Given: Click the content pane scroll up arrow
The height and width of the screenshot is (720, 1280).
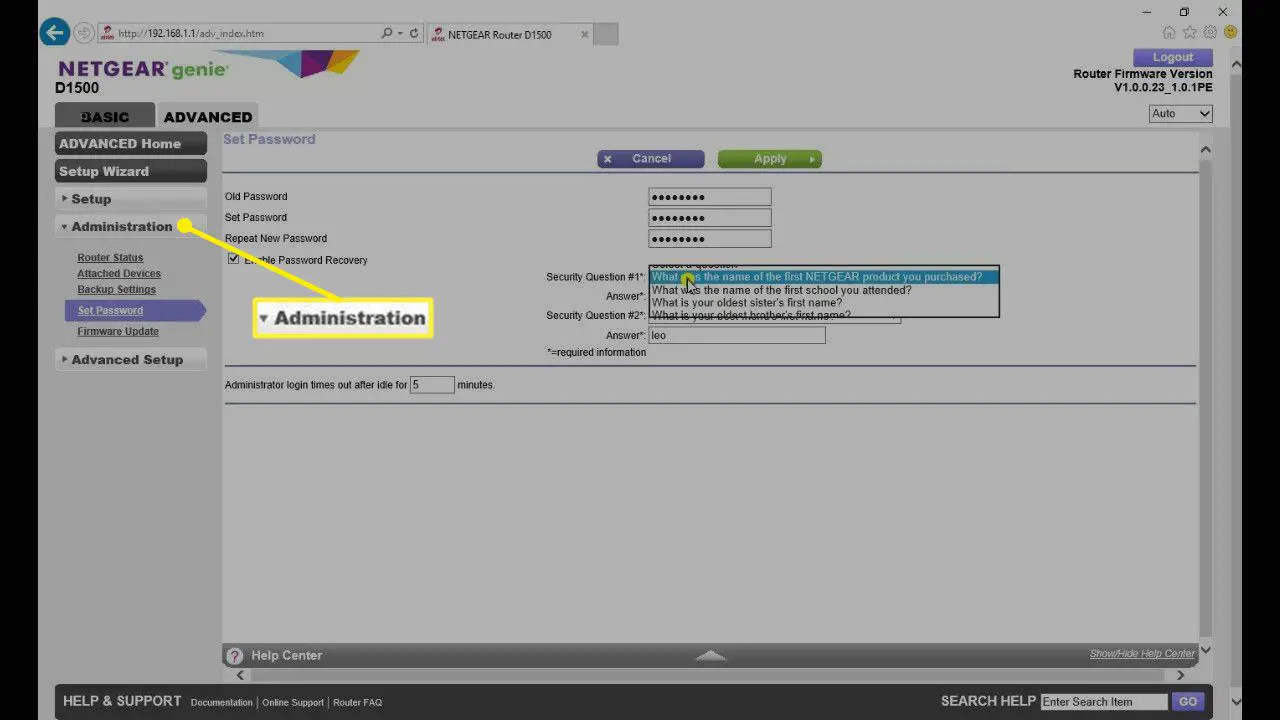Looking at the screenshot, I should pyautogui.click(x=1205, y=151).
